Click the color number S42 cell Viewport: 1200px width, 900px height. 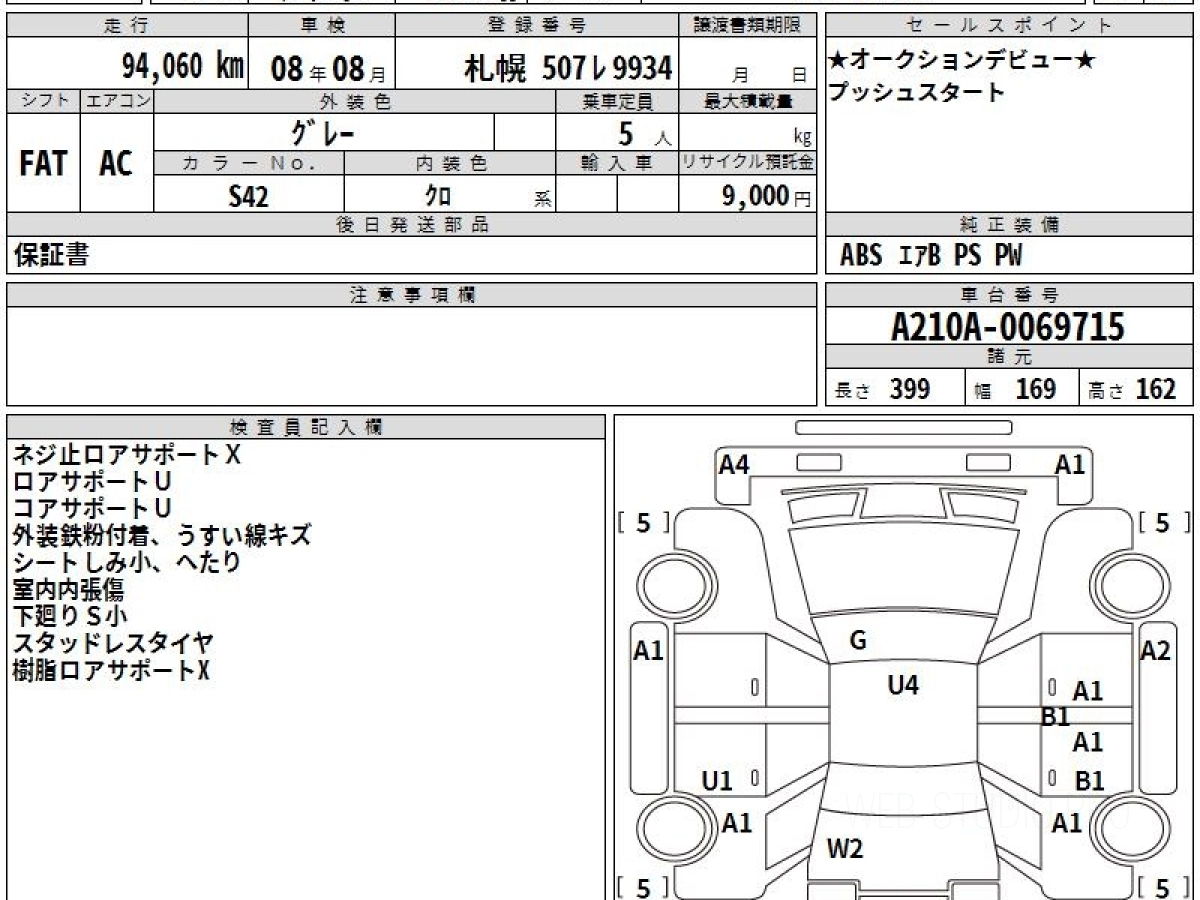coord(248,197)
